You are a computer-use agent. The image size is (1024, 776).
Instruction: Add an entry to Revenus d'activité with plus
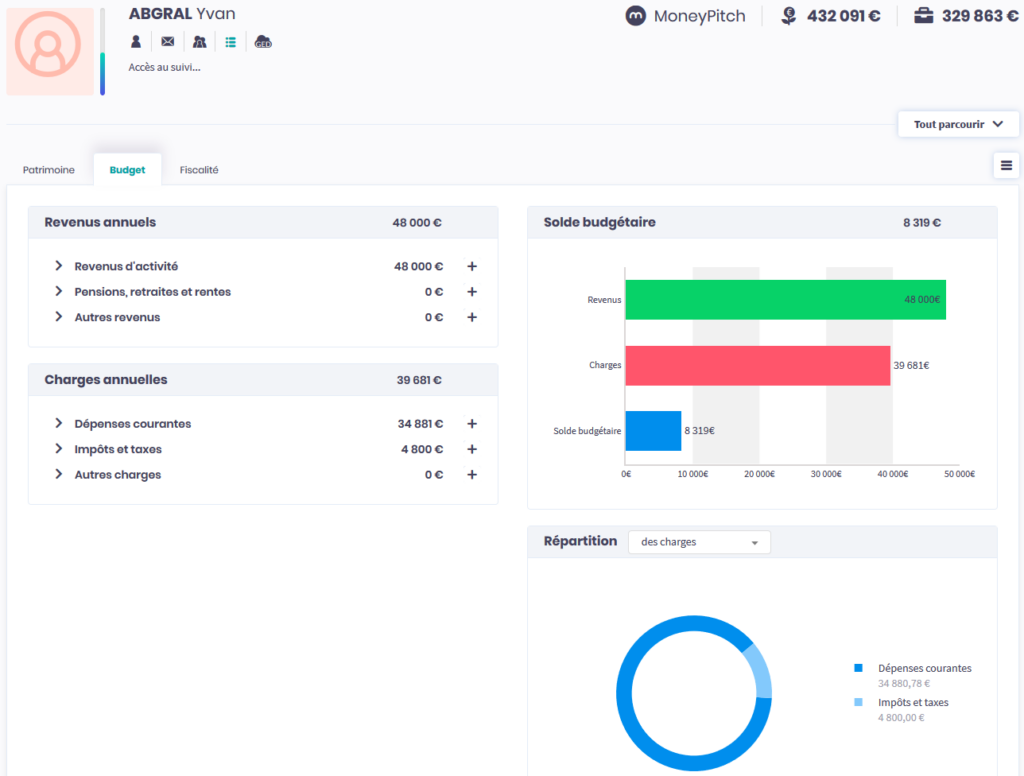(x=472, y=267)
